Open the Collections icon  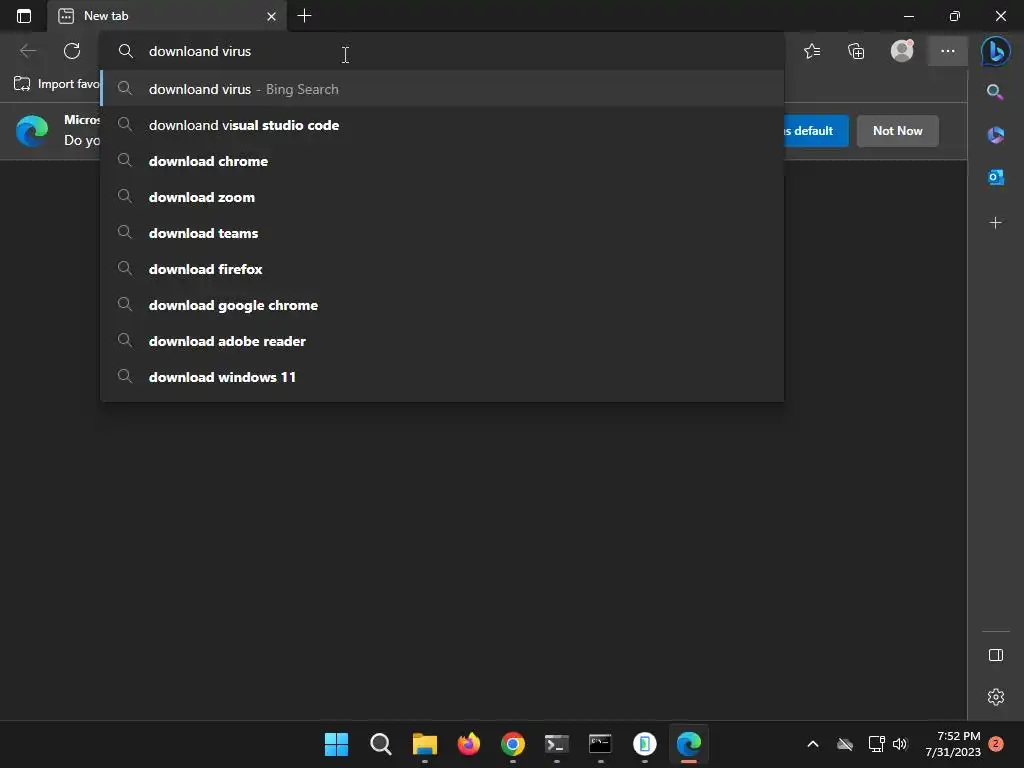[x=856, y=51]
